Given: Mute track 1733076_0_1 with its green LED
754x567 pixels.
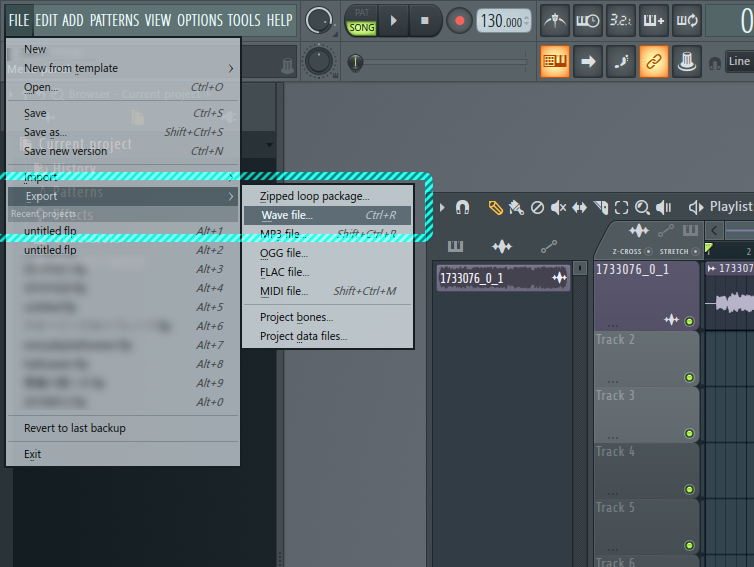Looking at the screenshot, I should (689, 321).
